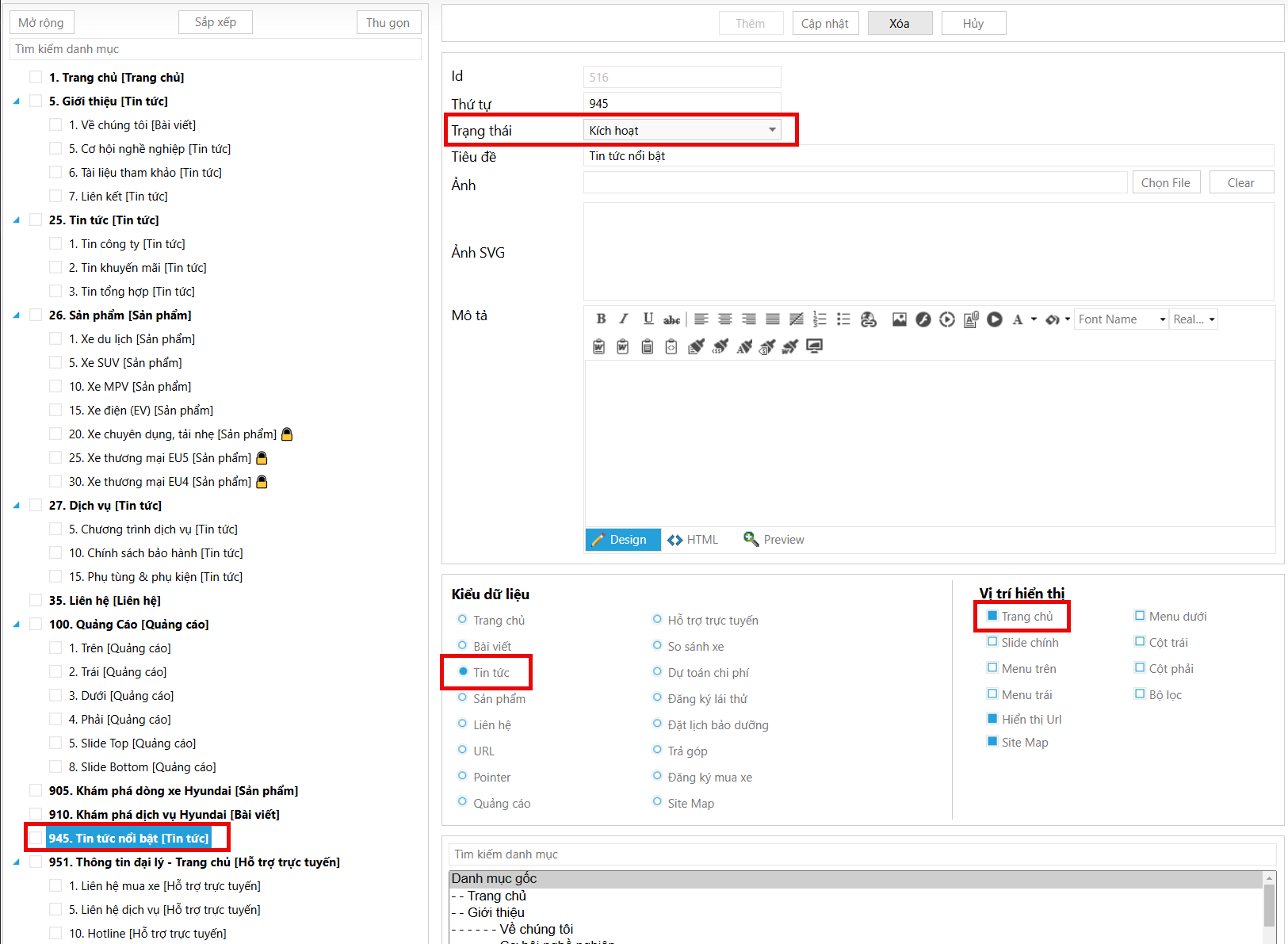
Task: Click the Tìm kiếm danh mục field above the tree
Action: [216, 49]
